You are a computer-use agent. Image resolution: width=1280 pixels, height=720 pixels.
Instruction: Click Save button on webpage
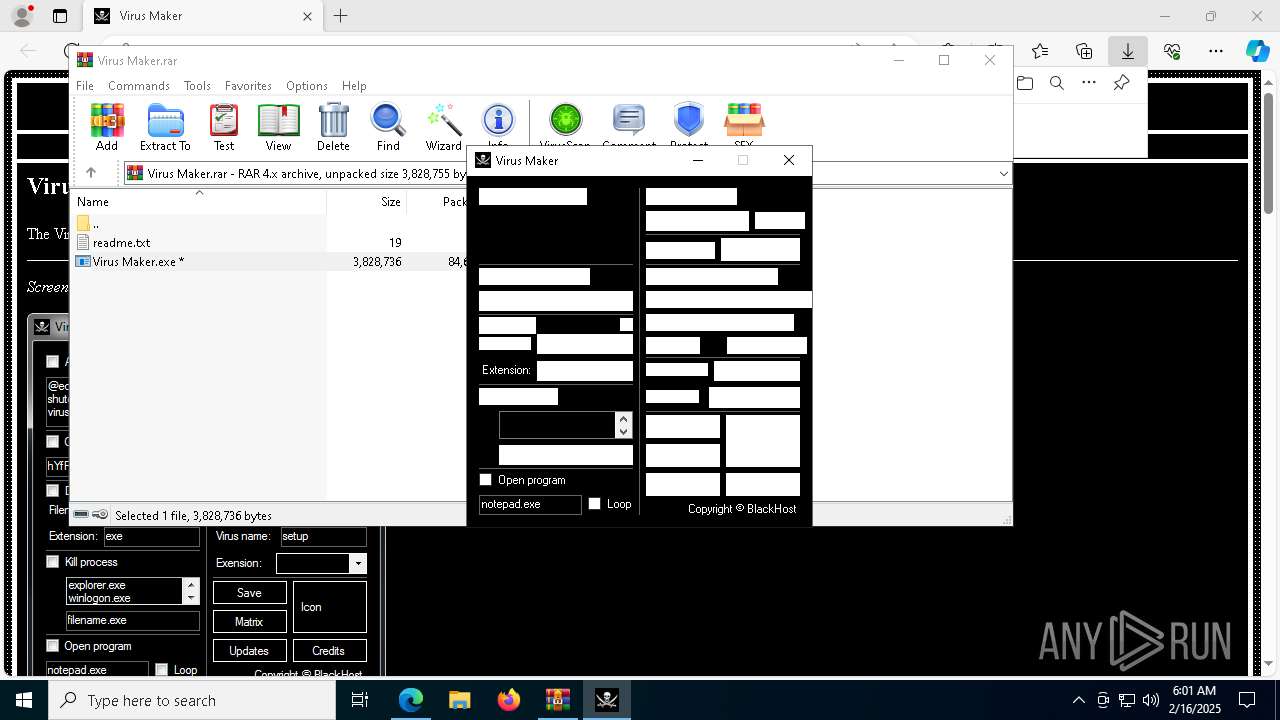click(x=249, y=592)
